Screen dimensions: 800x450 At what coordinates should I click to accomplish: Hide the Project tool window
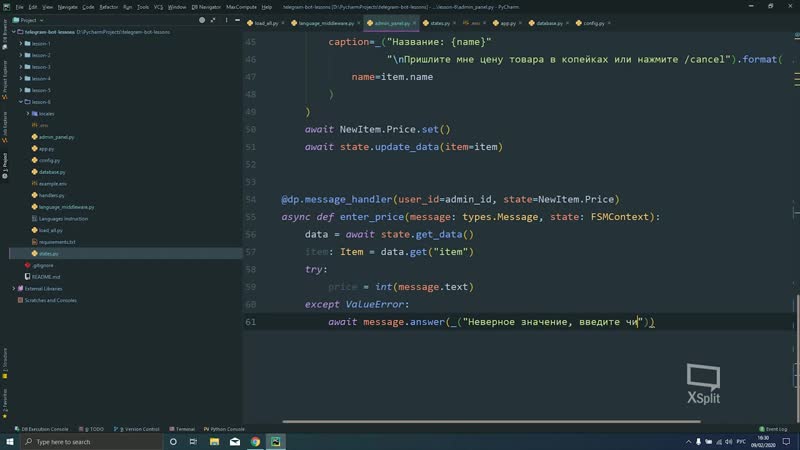tap(237, 20)
